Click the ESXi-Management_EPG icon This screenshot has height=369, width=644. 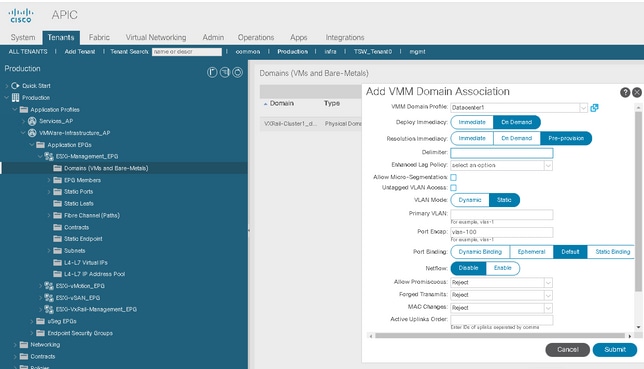coord(49,156)
